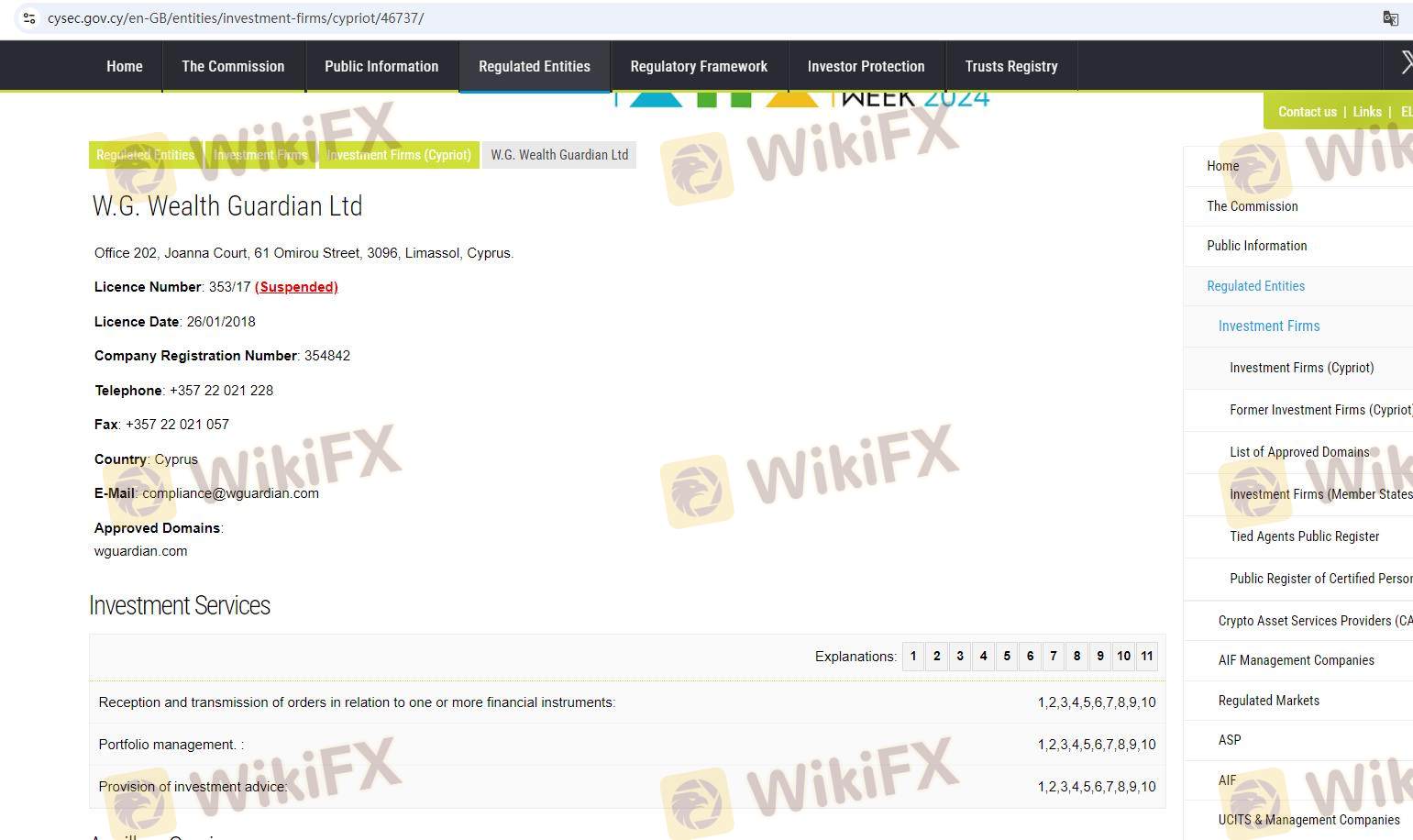Click the browser address bar URL

(x=236, y=18)
